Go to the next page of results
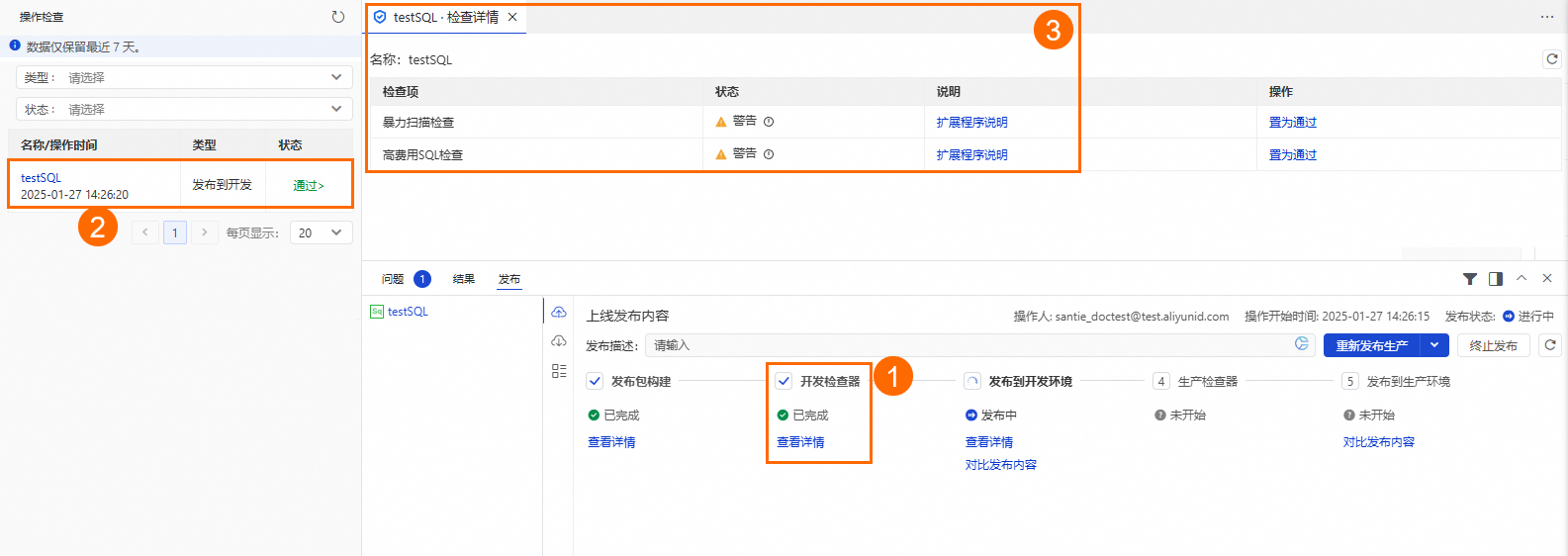The height and width of the screenshot is (556, 1568). click(x=205, y=232)
